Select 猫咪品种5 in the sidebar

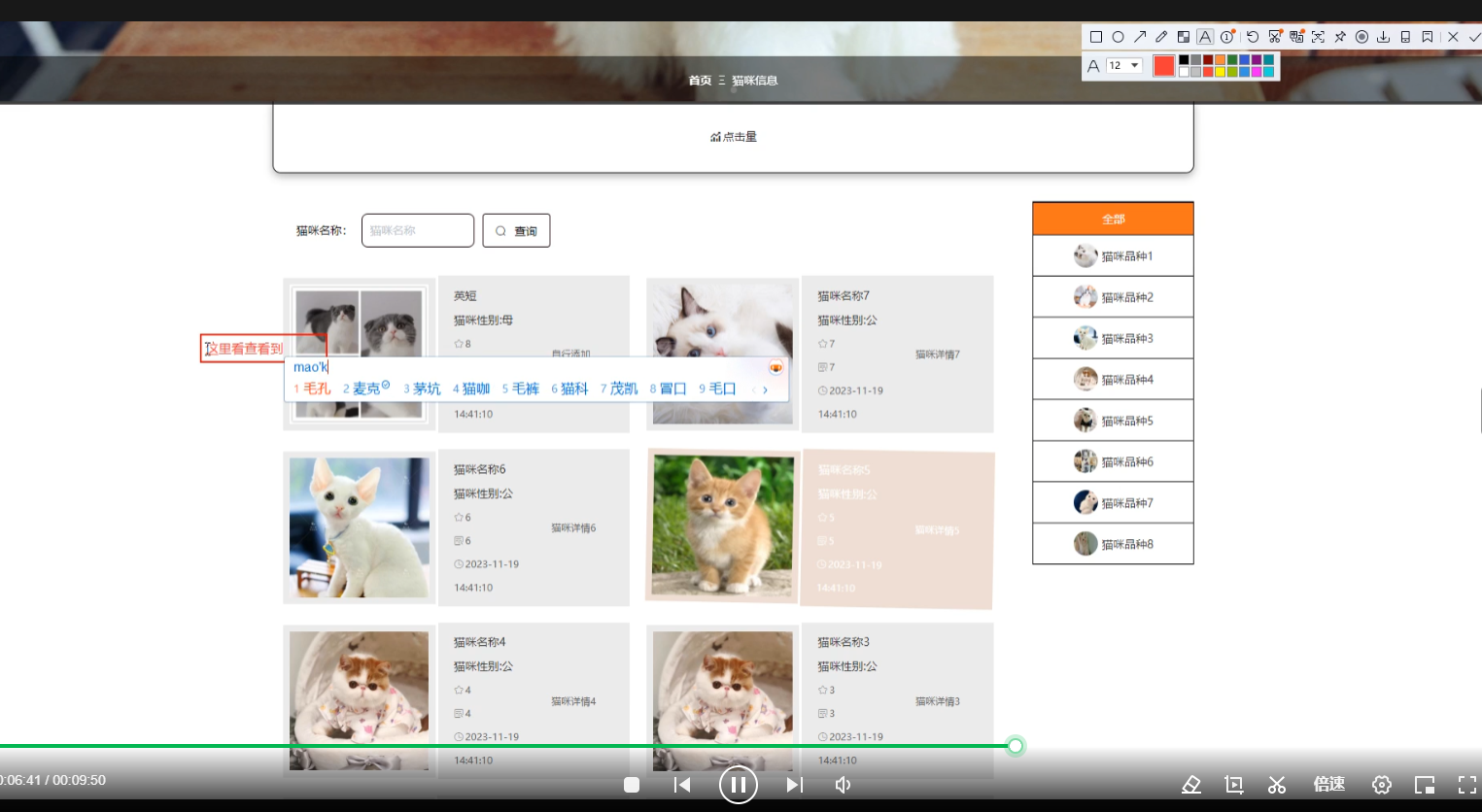1113,421
